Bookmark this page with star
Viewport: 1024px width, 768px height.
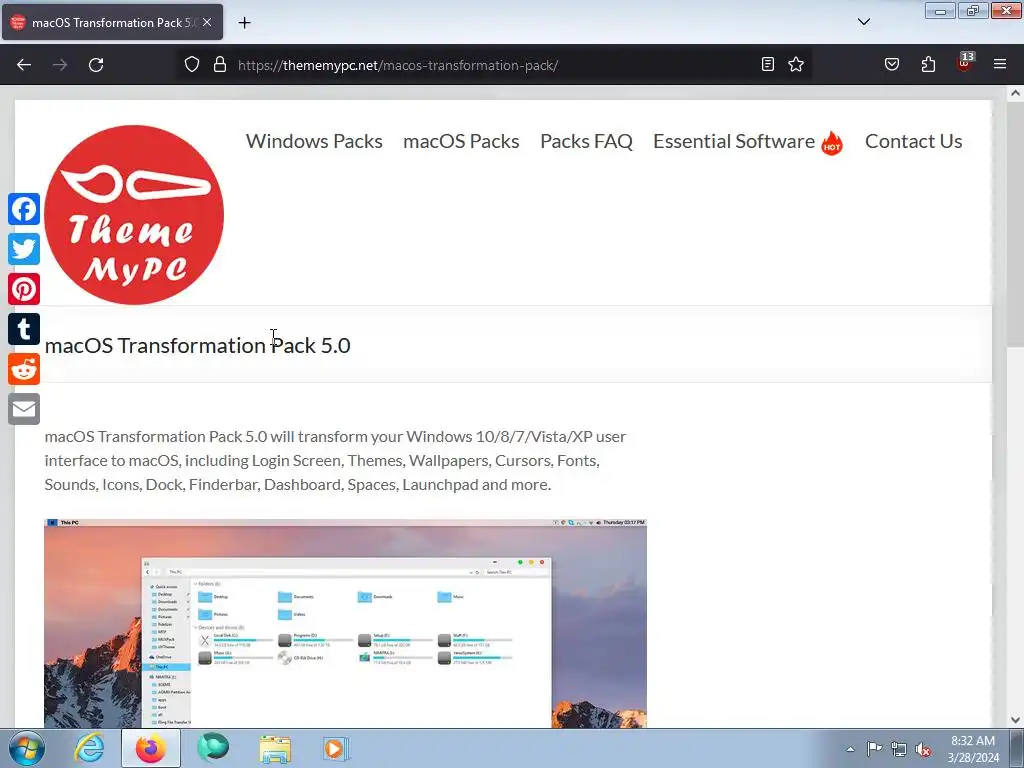click(795, 64)
